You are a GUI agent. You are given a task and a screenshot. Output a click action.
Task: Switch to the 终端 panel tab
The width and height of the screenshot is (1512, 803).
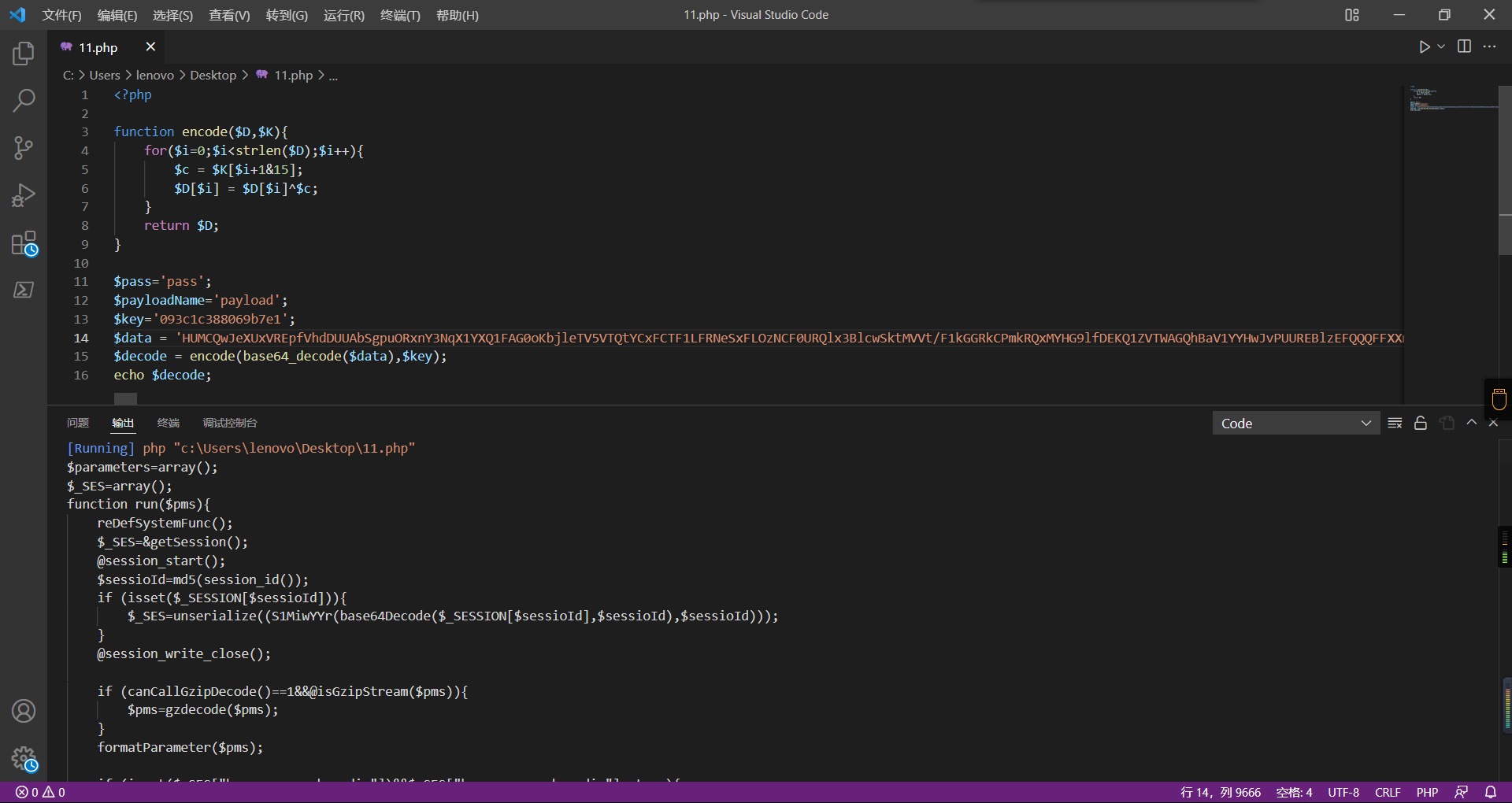[169, 423]
